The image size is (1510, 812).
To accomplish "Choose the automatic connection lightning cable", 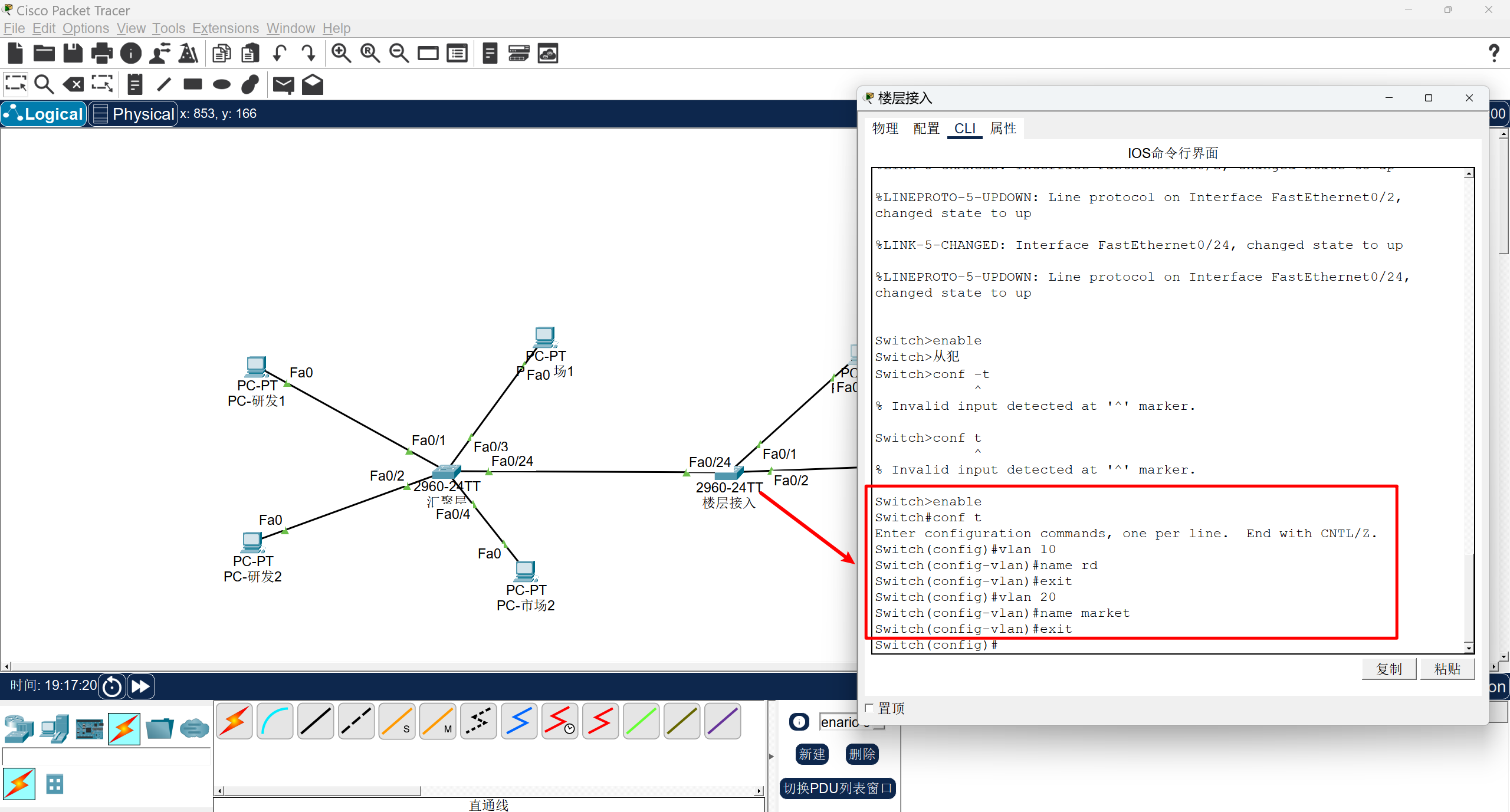I will pos(234,721).
